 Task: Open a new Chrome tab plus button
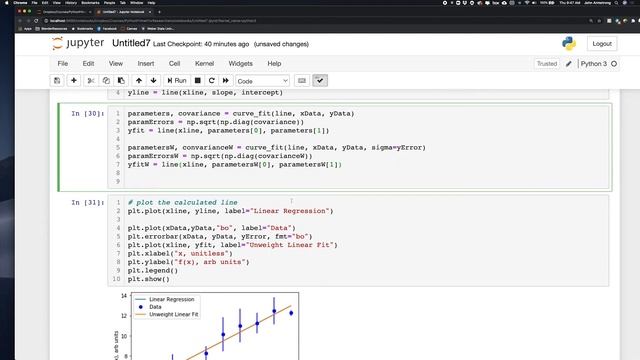point(159,12)
